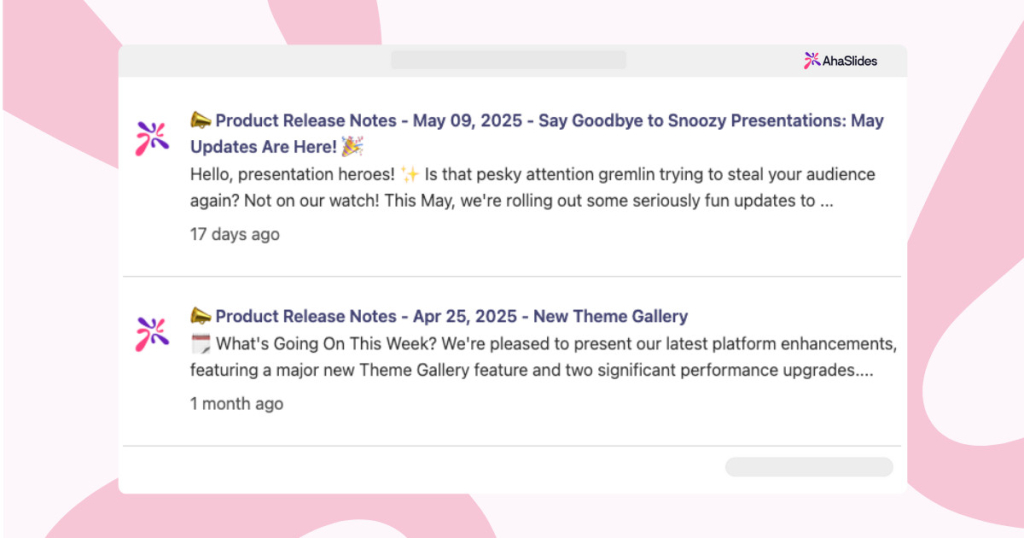The width and height of the screenshot is (1024, 538).
Task: Expand the ellipsis after 'performance upgrades'
Action: tap(865, 371)
